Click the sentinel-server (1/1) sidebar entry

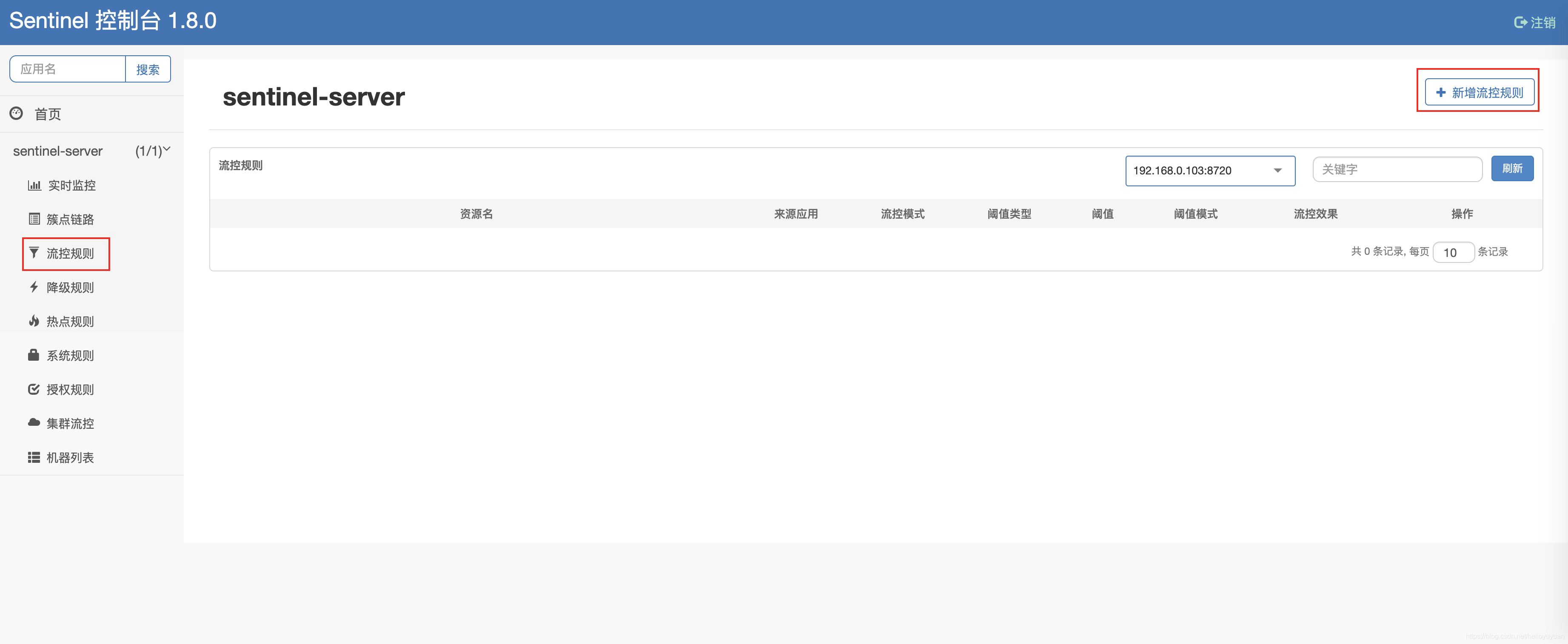[x=58, y=151]
